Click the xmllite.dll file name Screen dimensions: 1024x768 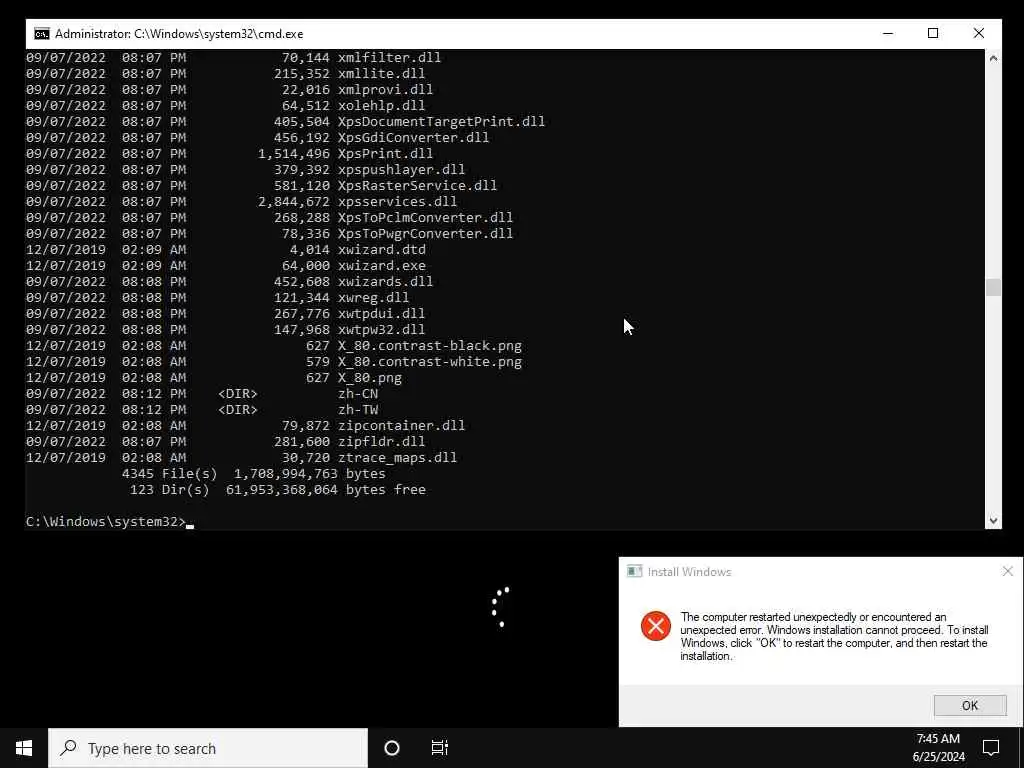pos(381,73)
